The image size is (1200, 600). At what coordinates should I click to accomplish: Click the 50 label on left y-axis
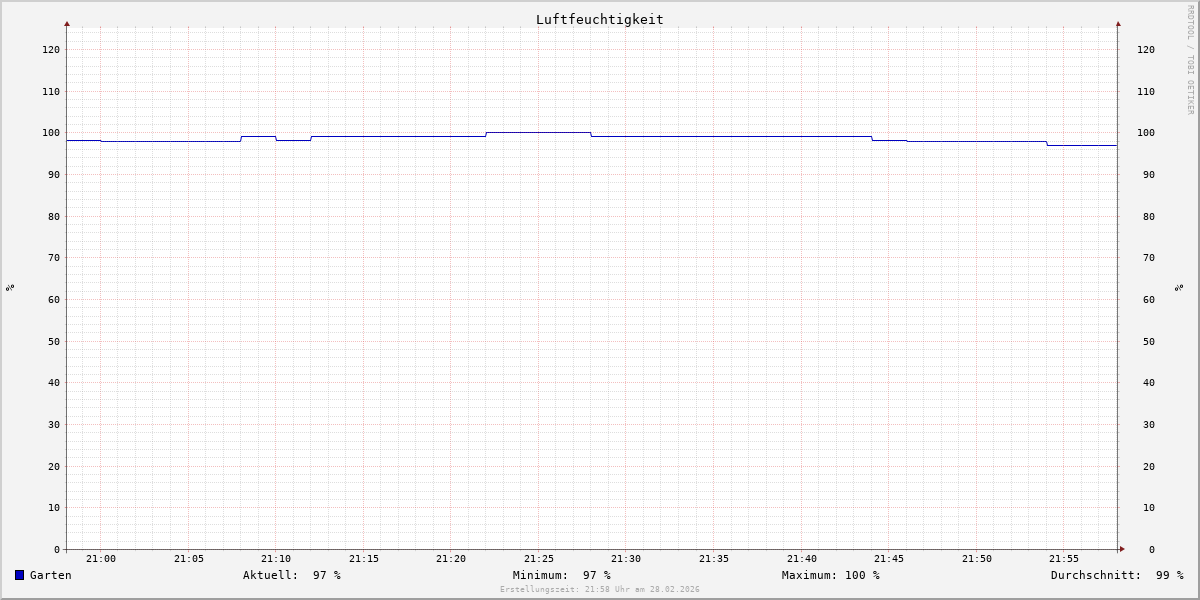[x=54, y=341]
